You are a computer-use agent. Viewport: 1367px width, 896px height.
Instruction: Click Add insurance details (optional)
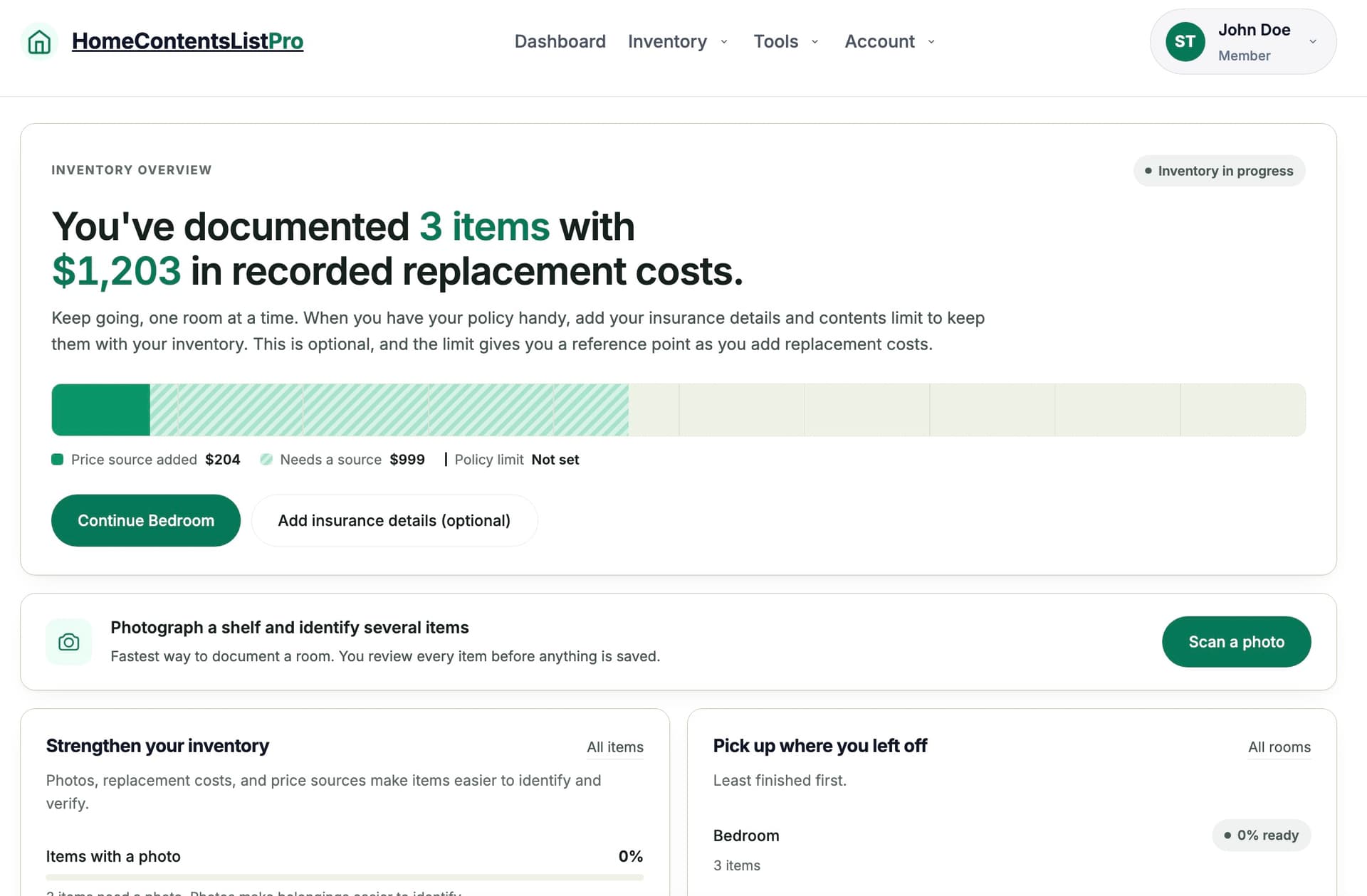[394, 520]
